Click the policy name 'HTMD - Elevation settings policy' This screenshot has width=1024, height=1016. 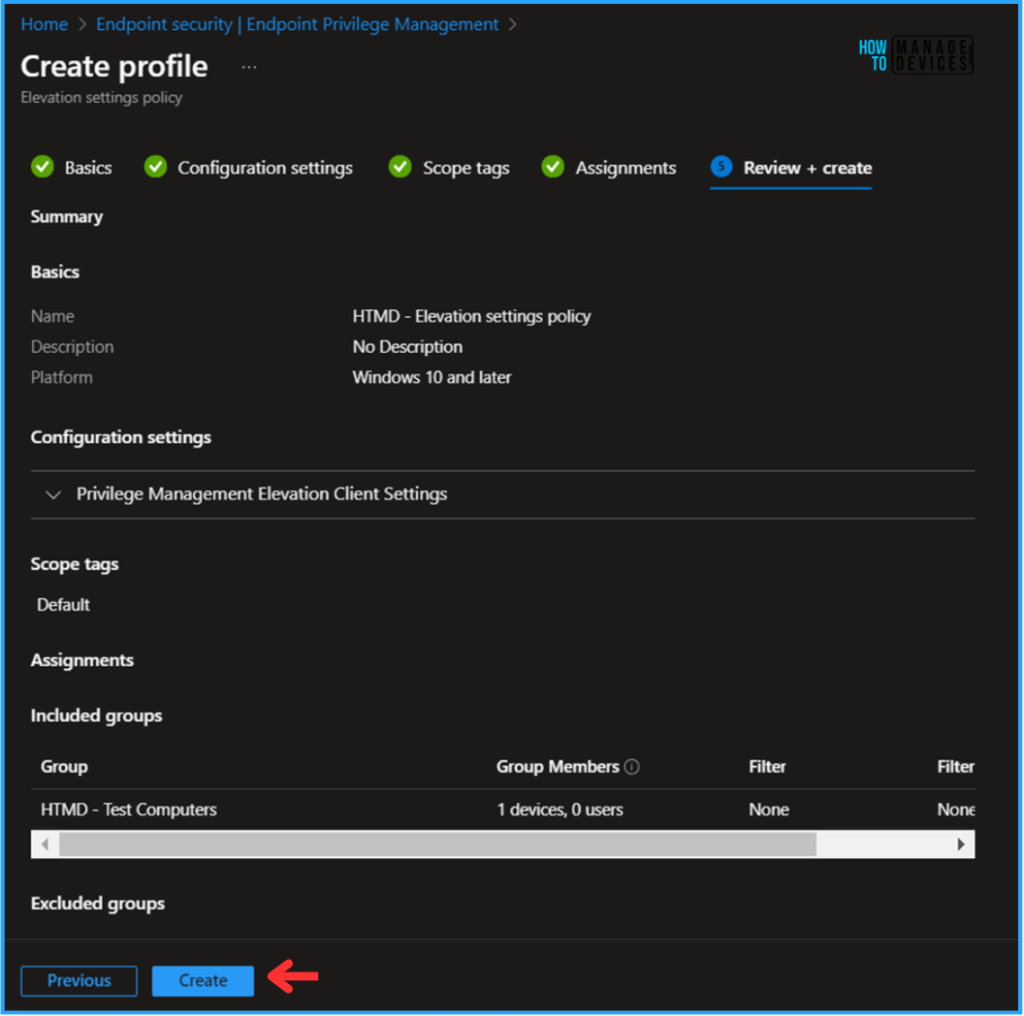click(x=472, y=317)
